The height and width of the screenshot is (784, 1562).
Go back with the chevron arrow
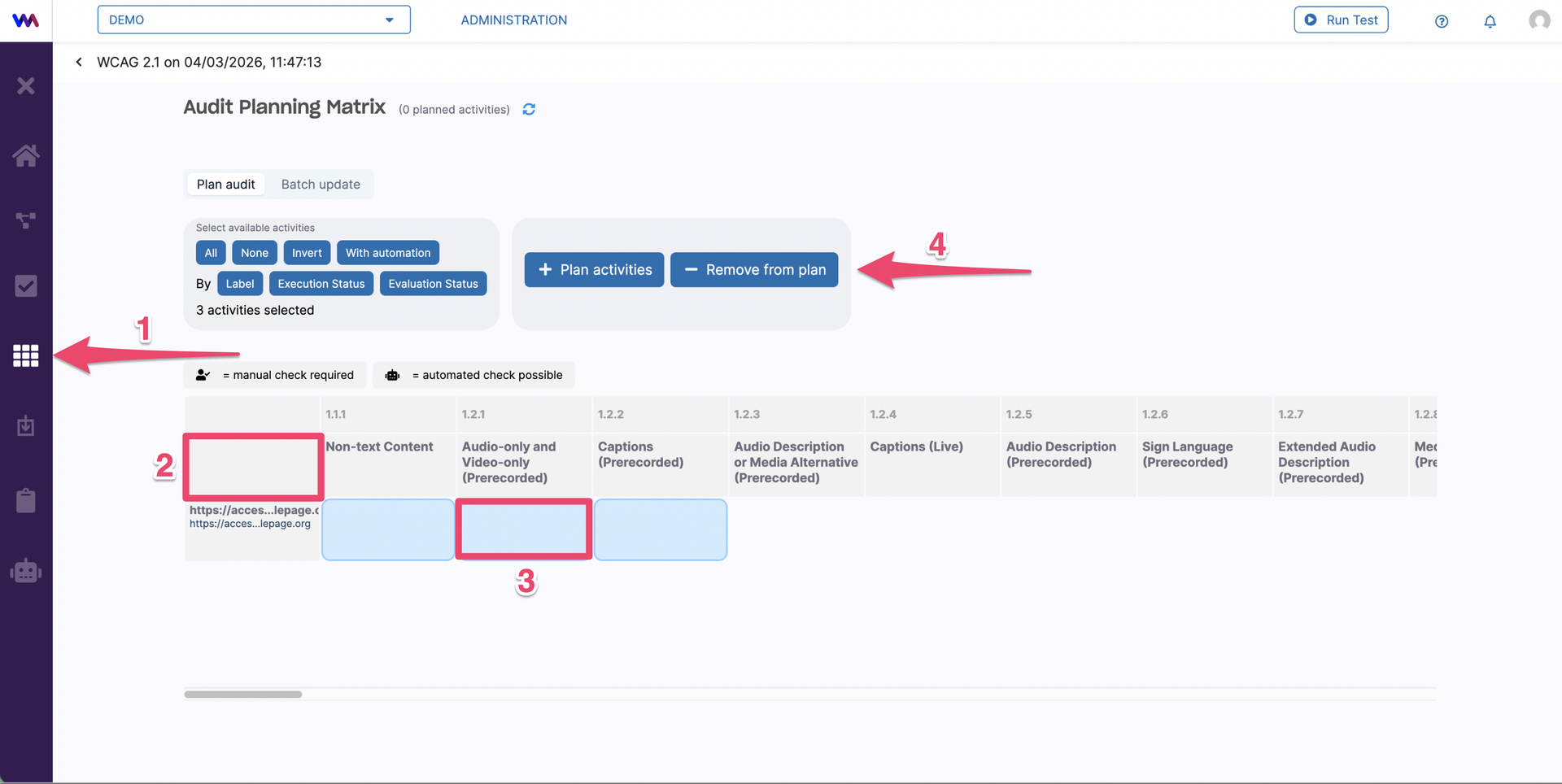tap(79, 62)
